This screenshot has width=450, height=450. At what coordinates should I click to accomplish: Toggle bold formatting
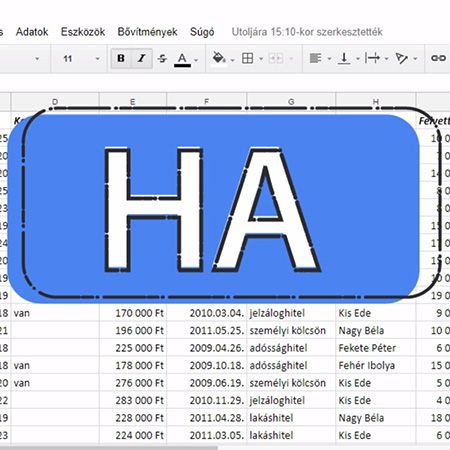click(121, 58)
